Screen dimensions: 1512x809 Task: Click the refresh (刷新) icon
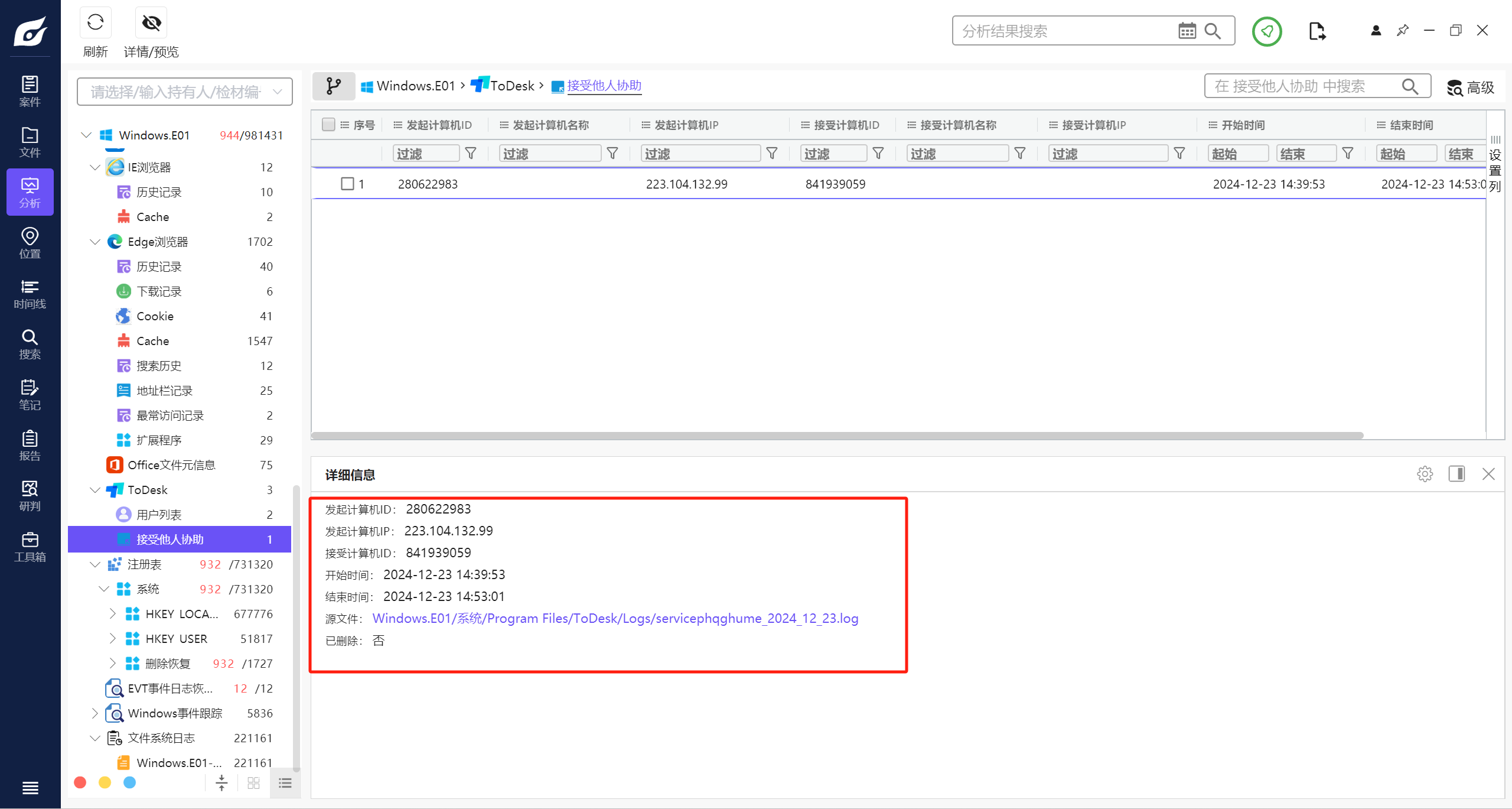click(95, 23)
